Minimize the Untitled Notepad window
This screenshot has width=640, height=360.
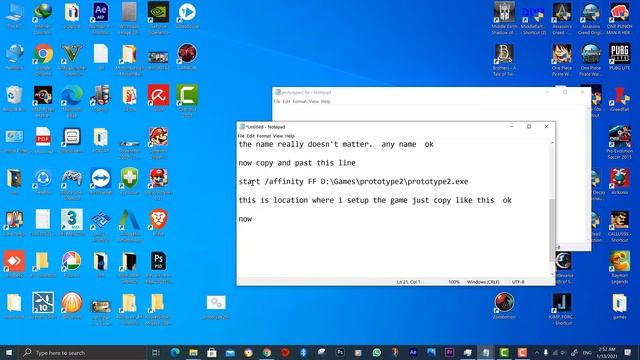pos(511,127)
